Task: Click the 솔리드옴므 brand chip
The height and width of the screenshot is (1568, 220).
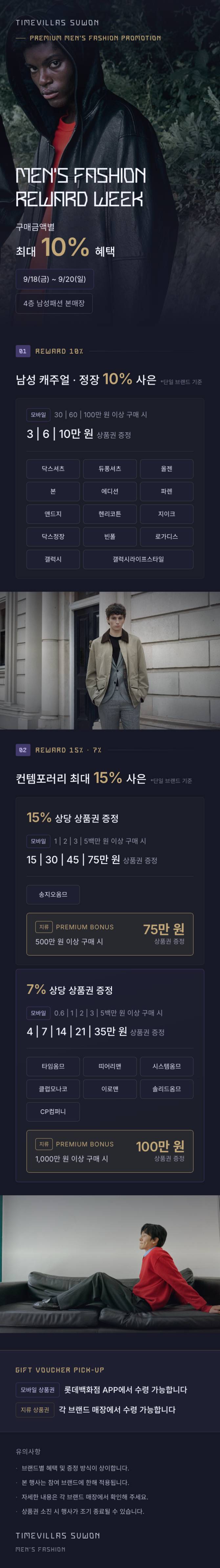Action: (x=166, y=1088)
